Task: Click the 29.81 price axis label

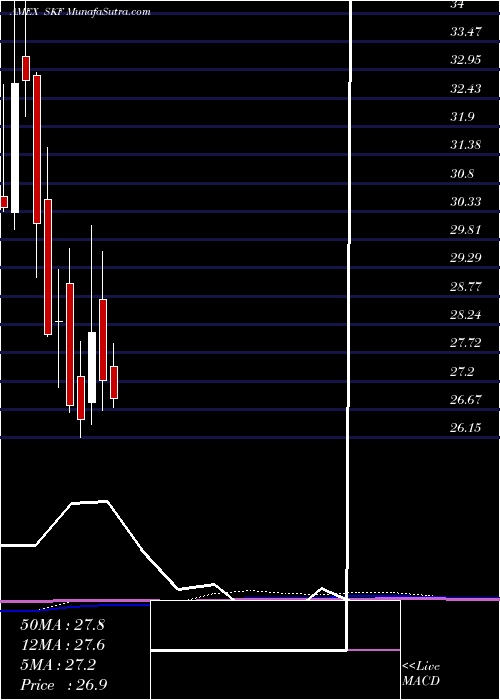Action: (466, 230)
